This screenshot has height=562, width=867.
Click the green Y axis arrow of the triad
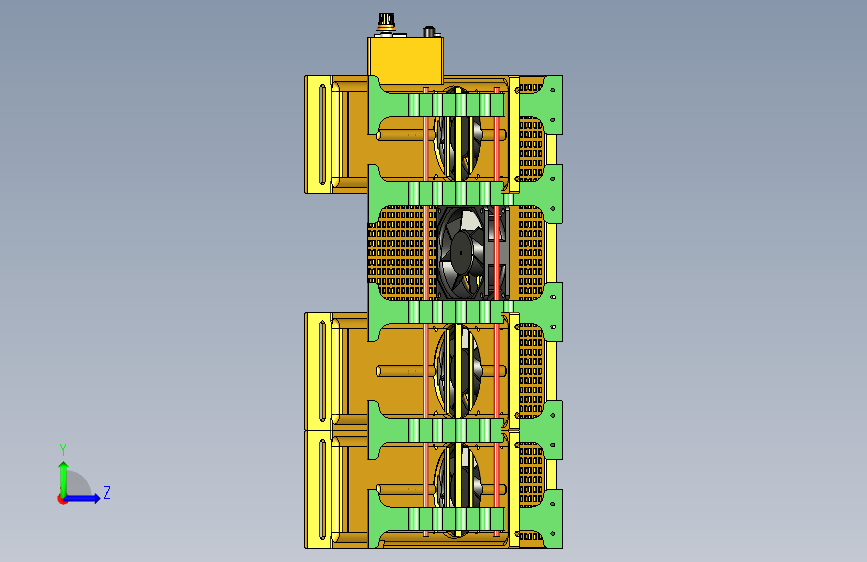(64, 479)
